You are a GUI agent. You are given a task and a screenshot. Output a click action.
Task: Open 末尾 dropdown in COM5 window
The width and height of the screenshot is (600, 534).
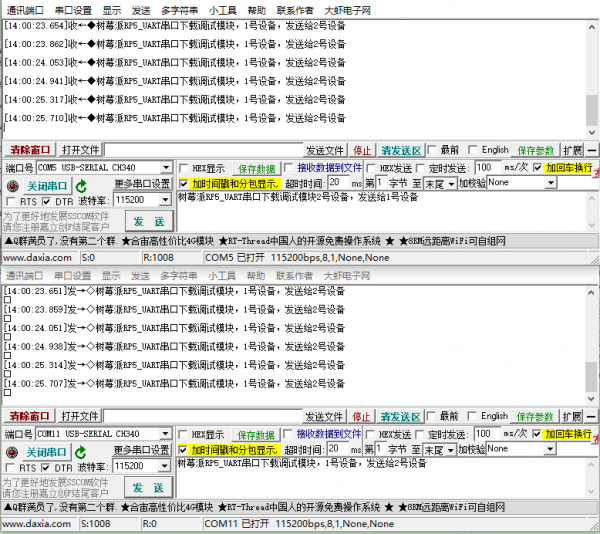click(452, 184)
